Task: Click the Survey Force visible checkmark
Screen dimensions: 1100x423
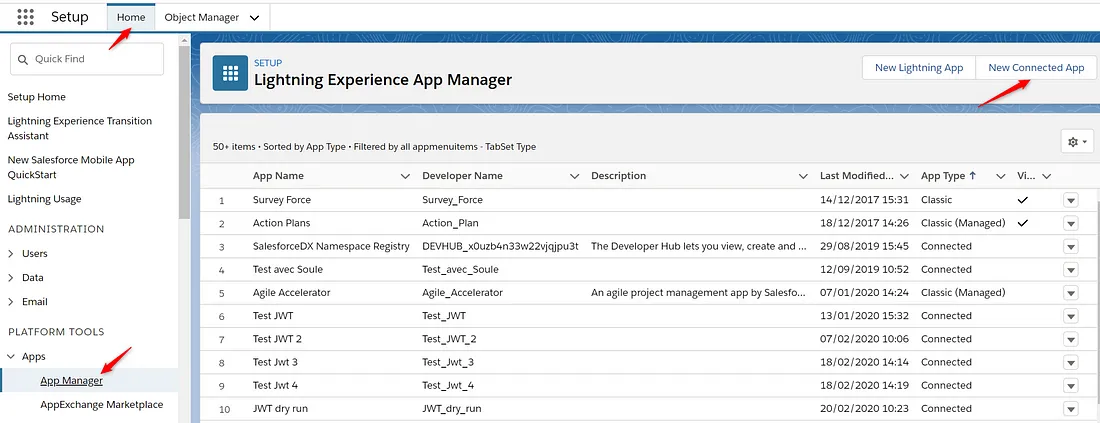Action: tap(1022, 200)
